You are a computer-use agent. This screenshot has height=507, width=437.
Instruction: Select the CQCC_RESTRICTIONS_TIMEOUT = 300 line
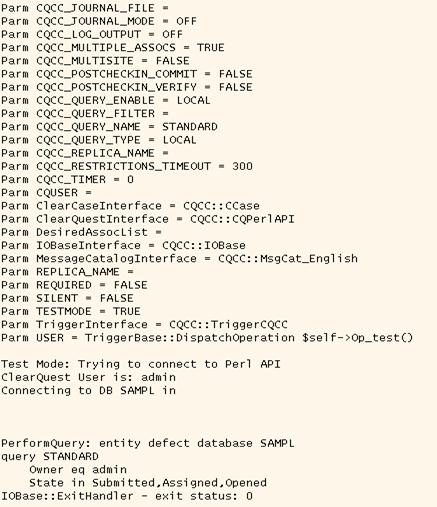(x=127, y=166)
